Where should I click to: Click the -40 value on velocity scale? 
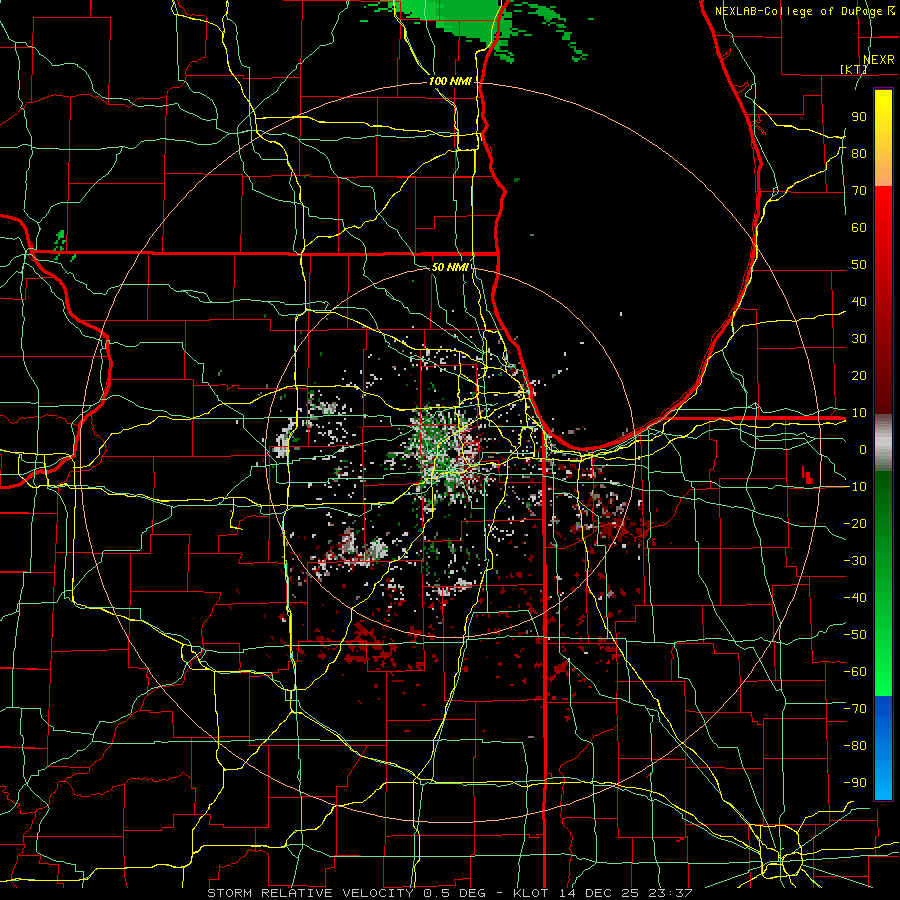[855, 598]
